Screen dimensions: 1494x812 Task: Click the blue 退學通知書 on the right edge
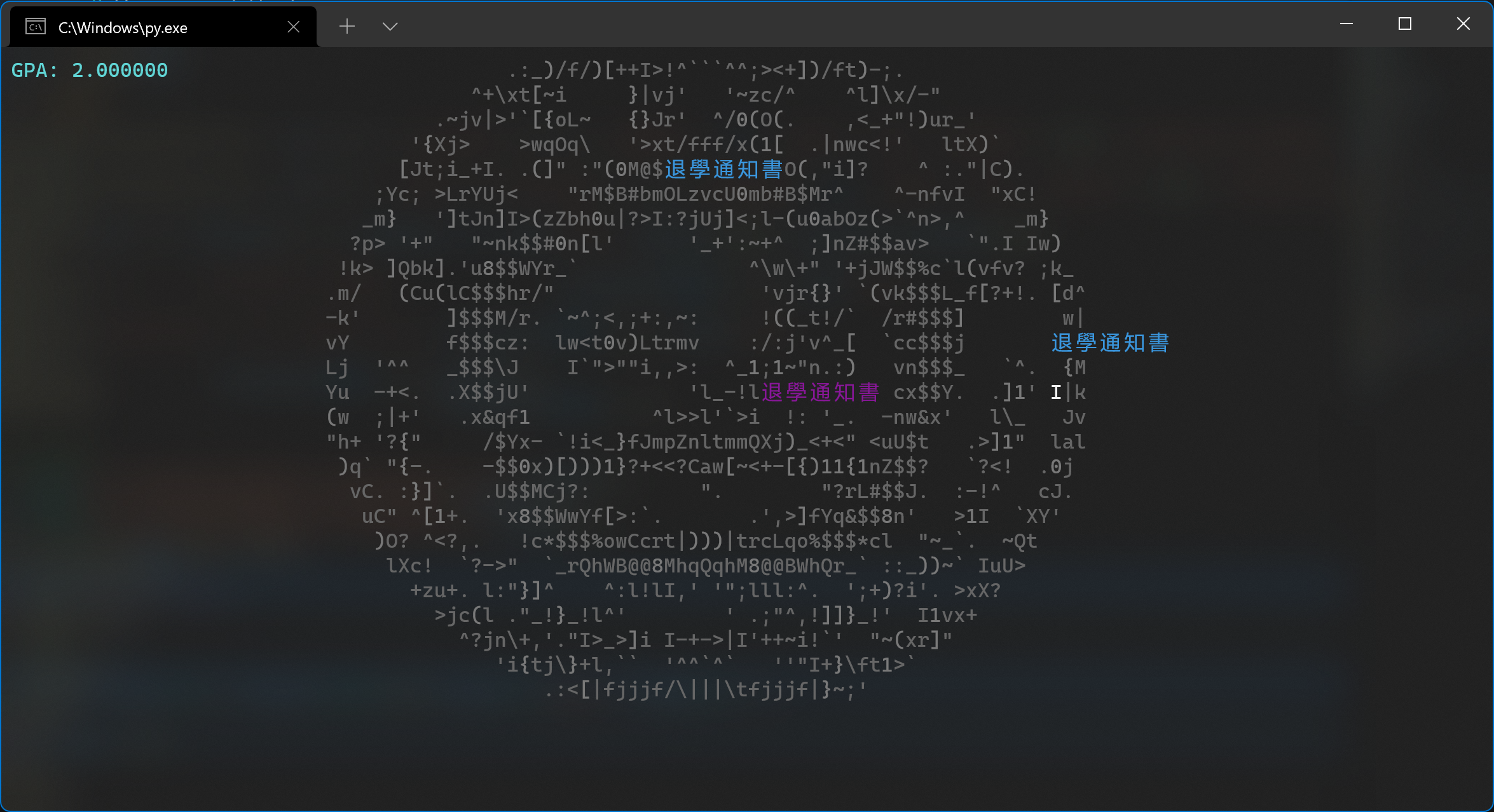click(x=1110, y=343)
